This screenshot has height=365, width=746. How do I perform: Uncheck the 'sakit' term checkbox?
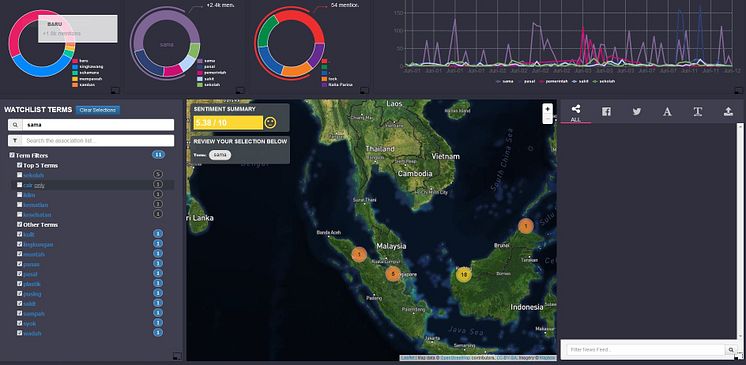[x=20, y=304]
